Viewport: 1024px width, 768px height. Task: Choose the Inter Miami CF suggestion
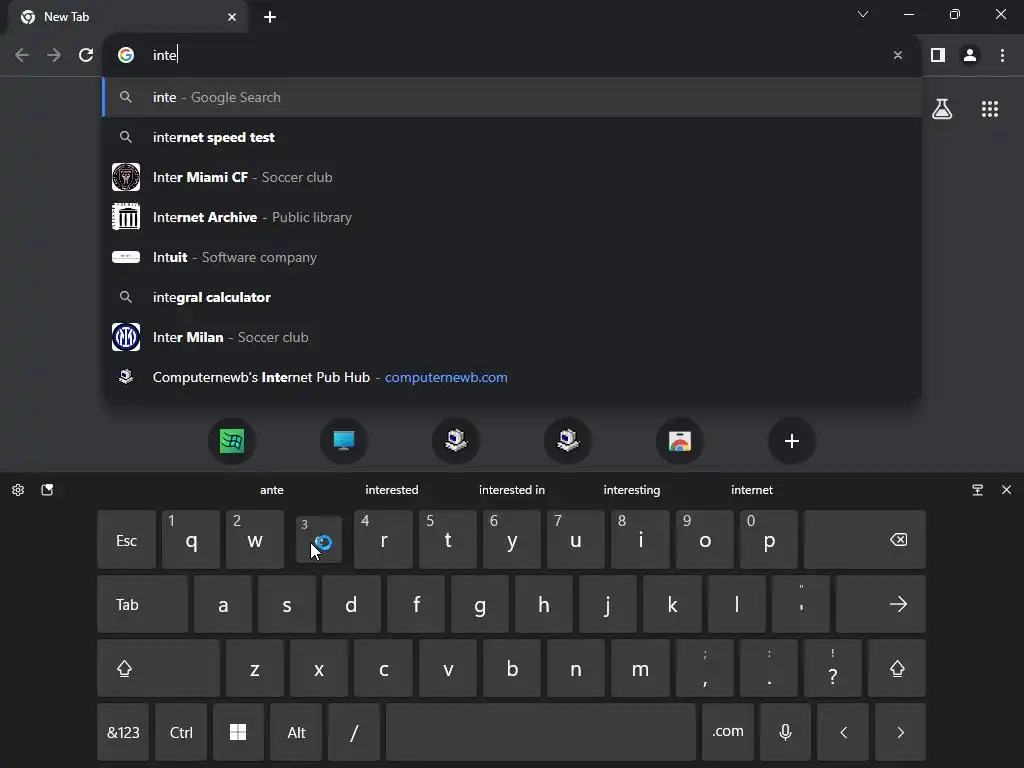[x=512, y=177]
